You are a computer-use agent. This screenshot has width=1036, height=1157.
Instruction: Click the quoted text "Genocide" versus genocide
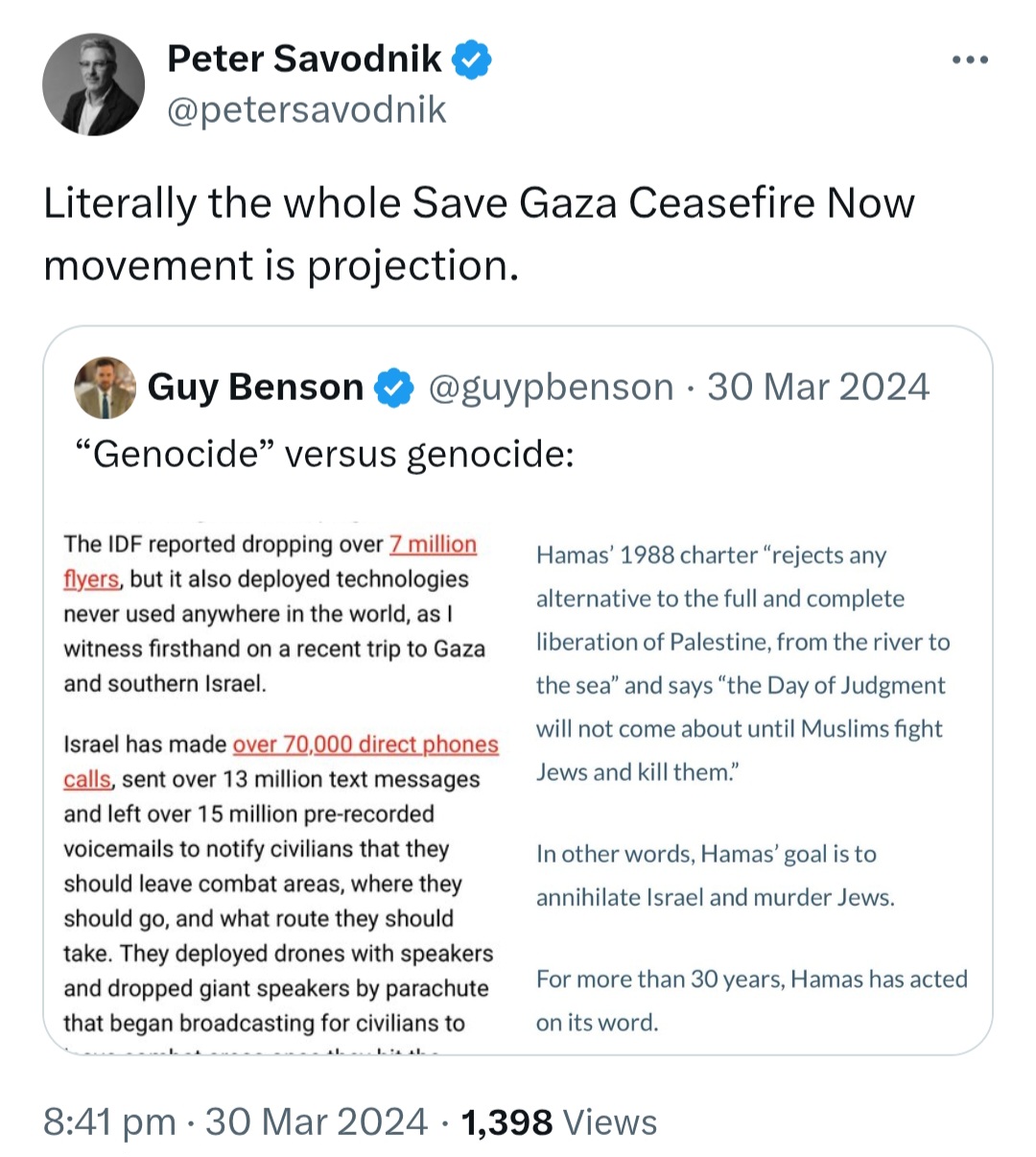pos(324,453)
